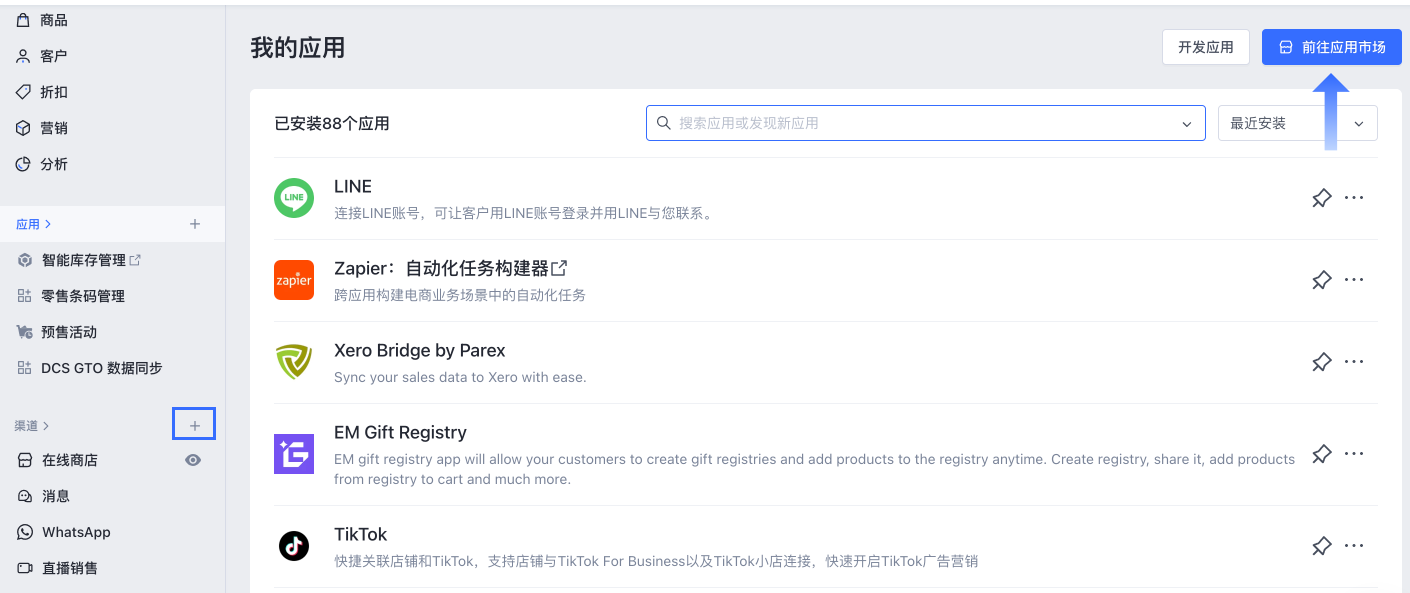The image size is (1410, 593).
Task: Go to 分析 in the sidebar
Action: tap(54, 164)
